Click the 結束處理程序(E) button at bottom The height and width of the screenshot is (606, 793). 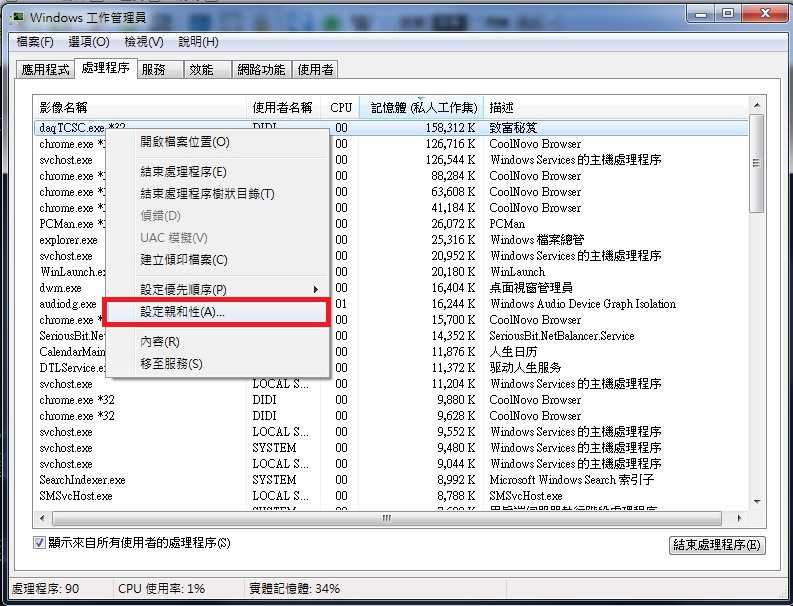[717, 545]
